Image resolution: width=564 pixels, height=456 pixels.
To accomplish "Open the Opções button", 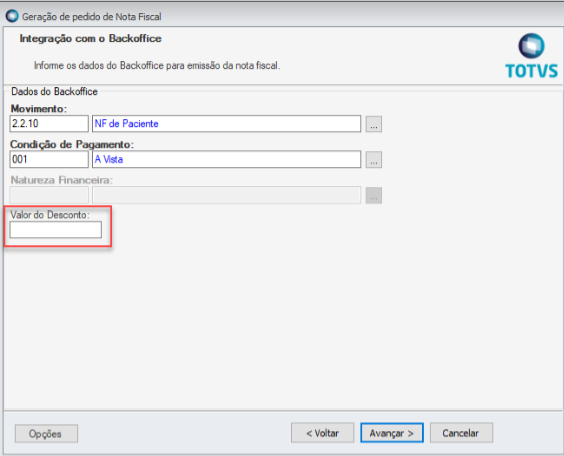I will [46, 433].
